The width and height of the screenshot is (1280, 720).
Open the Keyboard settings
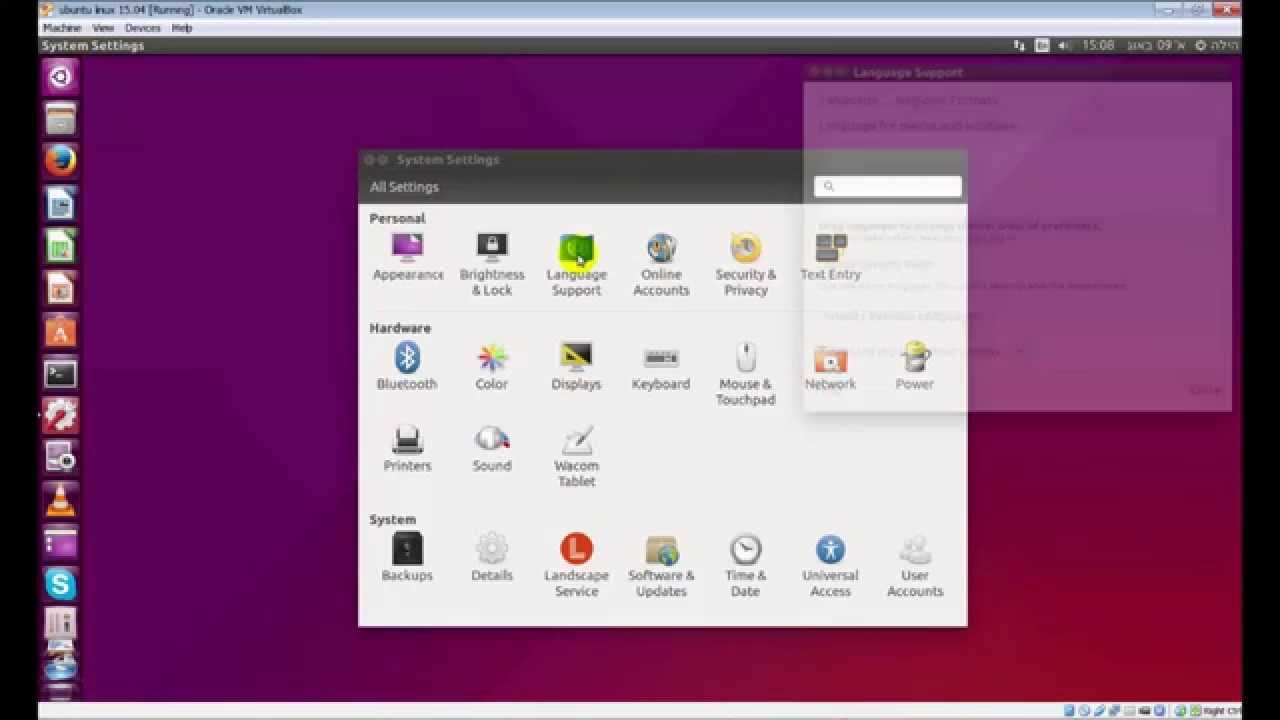(x=661, y=366)
